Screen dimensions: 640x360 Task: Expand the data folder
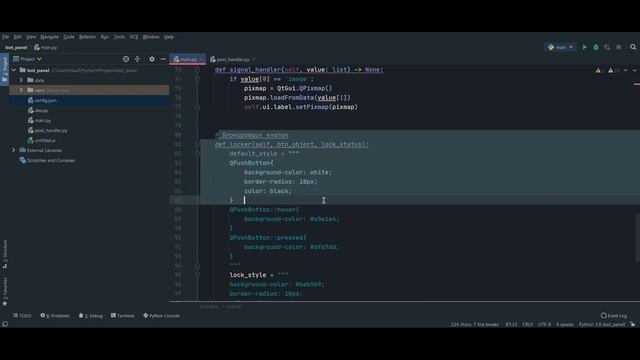point(21,80)
